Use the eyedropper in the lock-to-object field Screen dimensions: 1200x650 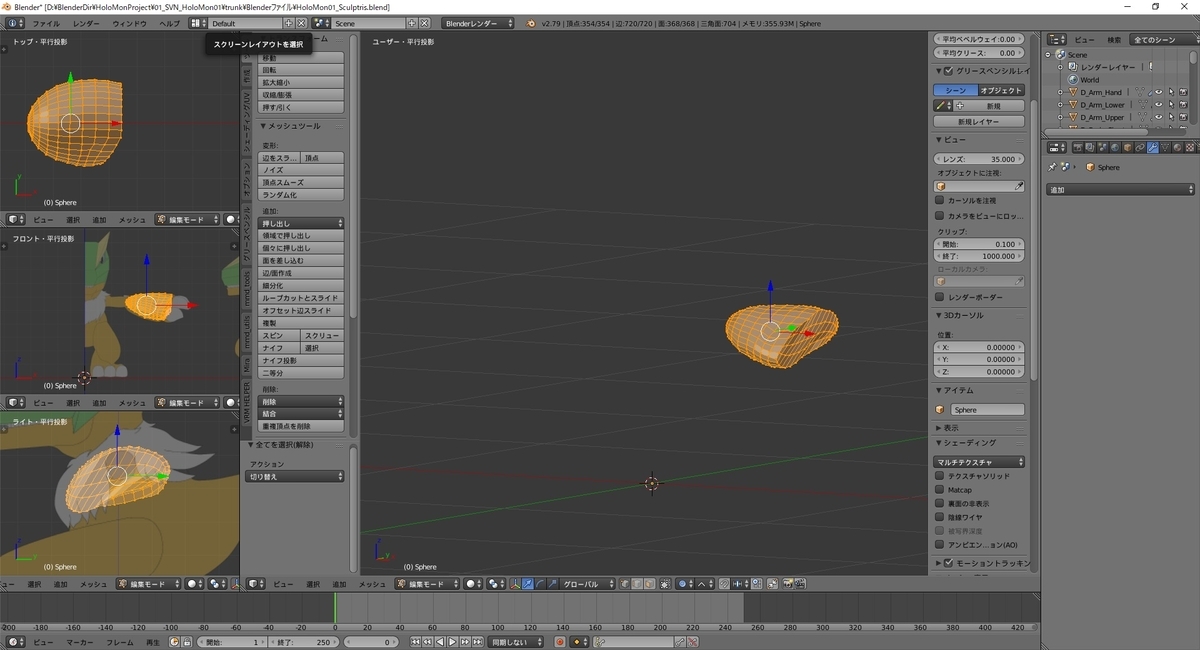pos(1019,186)
